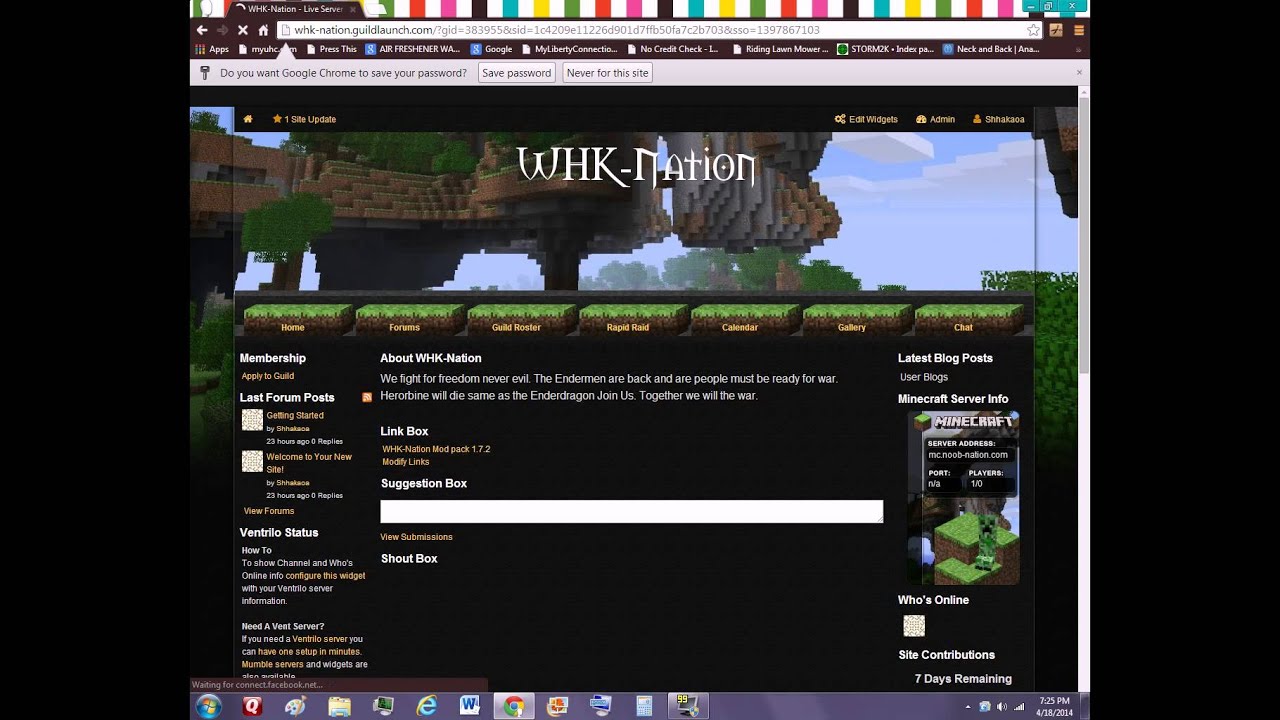Open the Google bookmark

[x=491, y=49]
